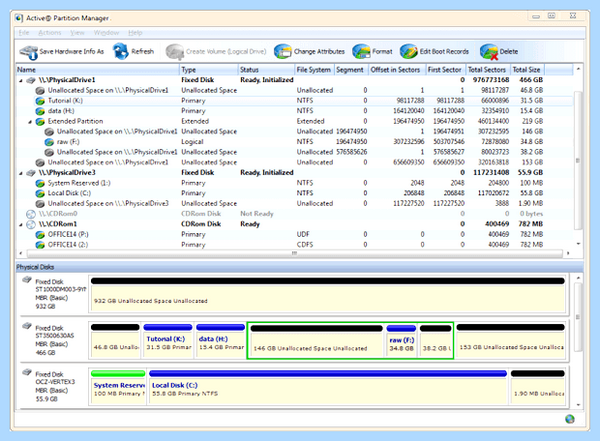Click the data (H:) volume icon

click(40, 111)
